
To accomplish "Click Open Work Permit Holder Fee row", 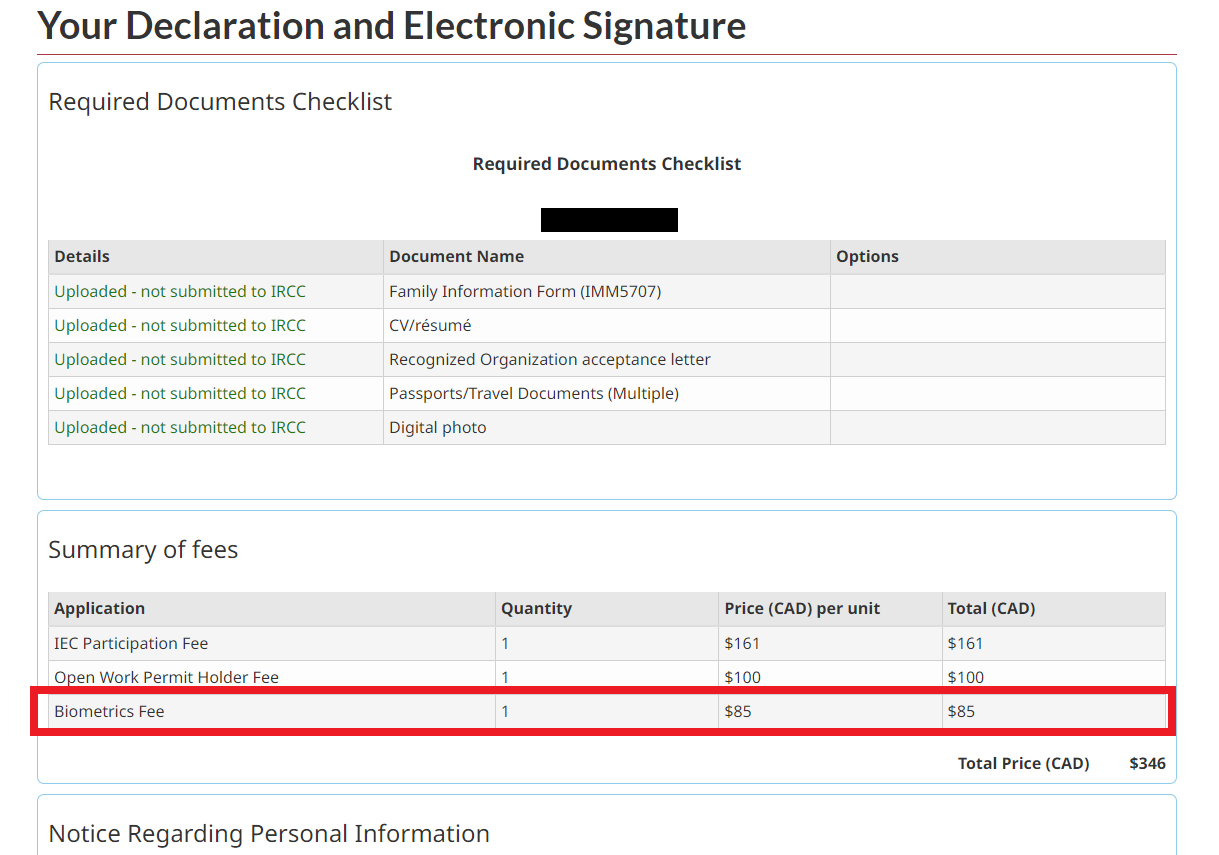I will [x=166, y=677].
